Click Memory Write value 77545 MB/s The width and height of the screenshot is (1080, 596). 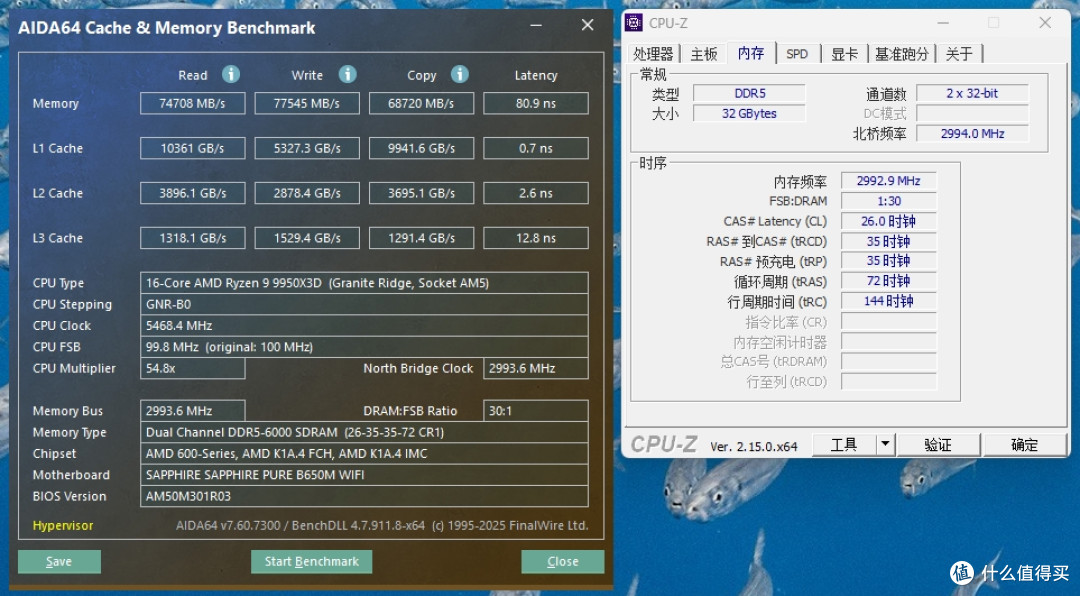[x=307, y=103]
